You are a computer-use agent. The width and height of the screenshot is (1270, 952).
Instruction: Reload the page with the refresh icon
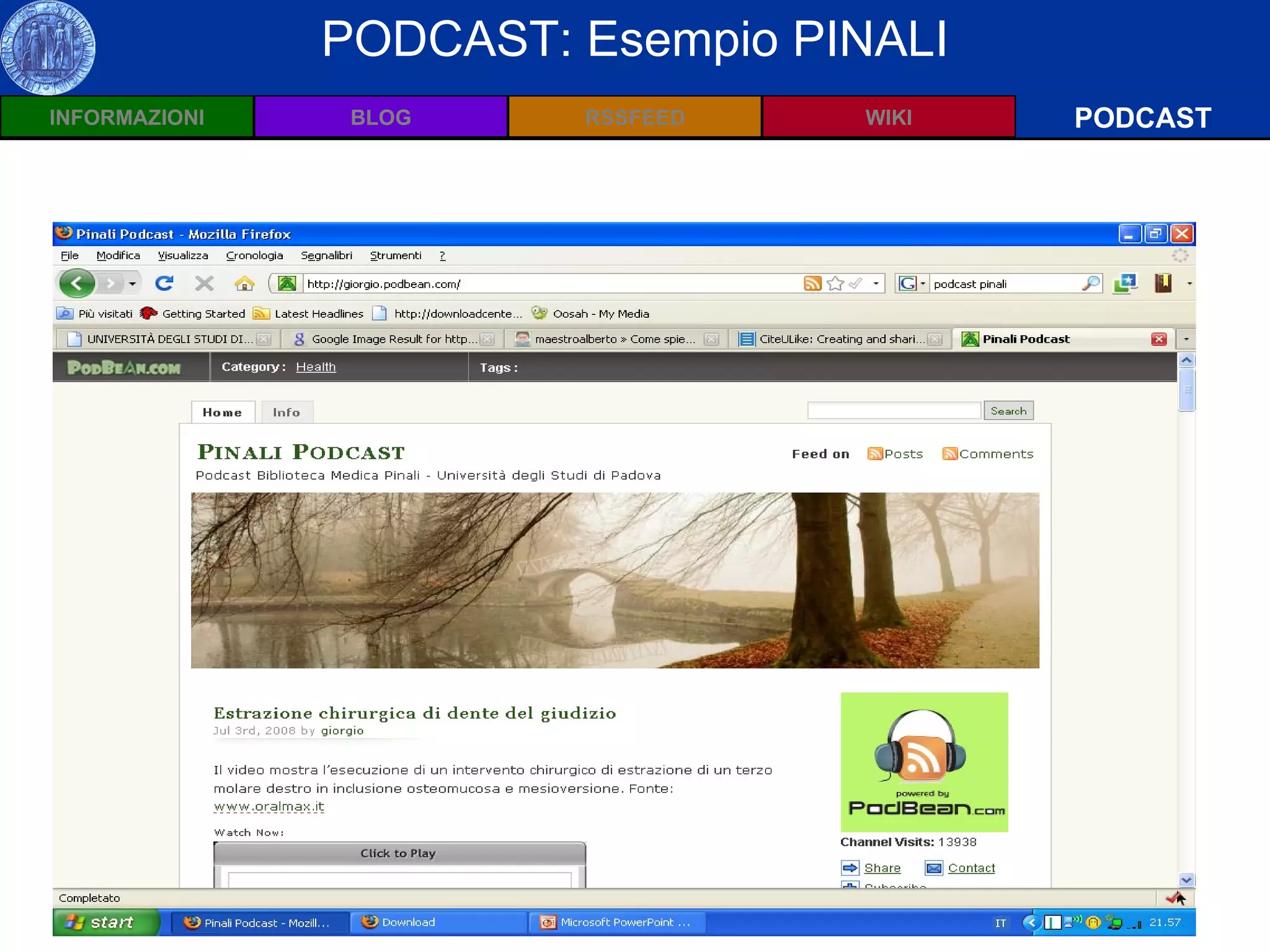(164, 284)
